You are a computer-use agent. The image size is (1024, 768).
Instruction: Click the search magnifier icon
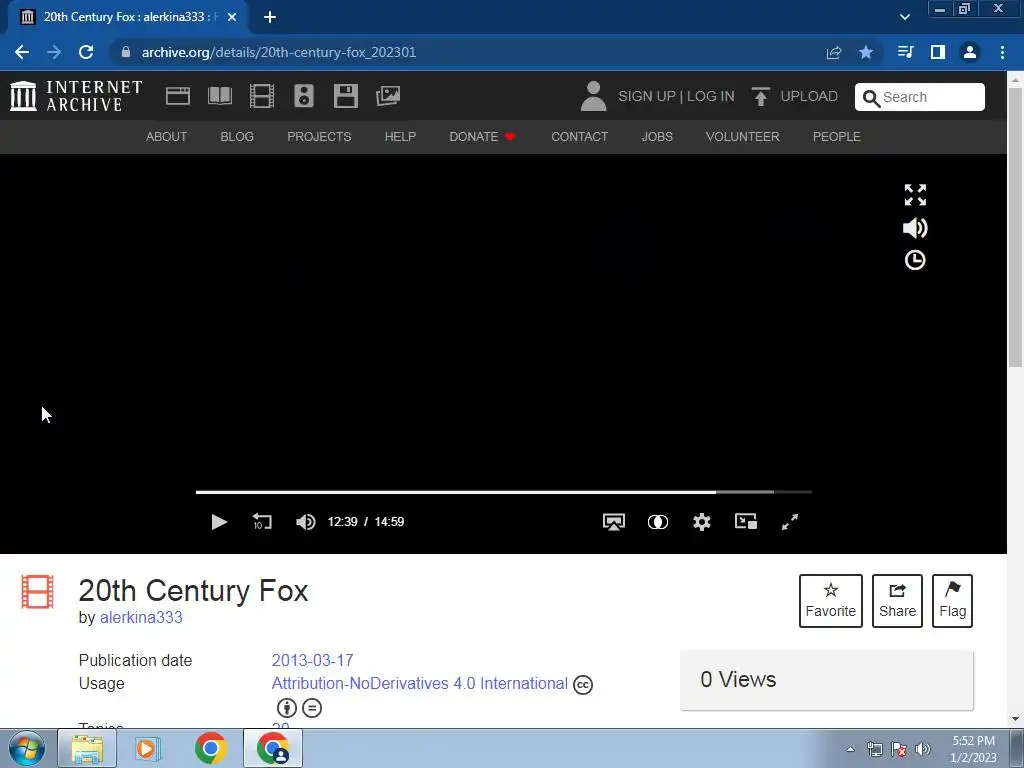871,98
